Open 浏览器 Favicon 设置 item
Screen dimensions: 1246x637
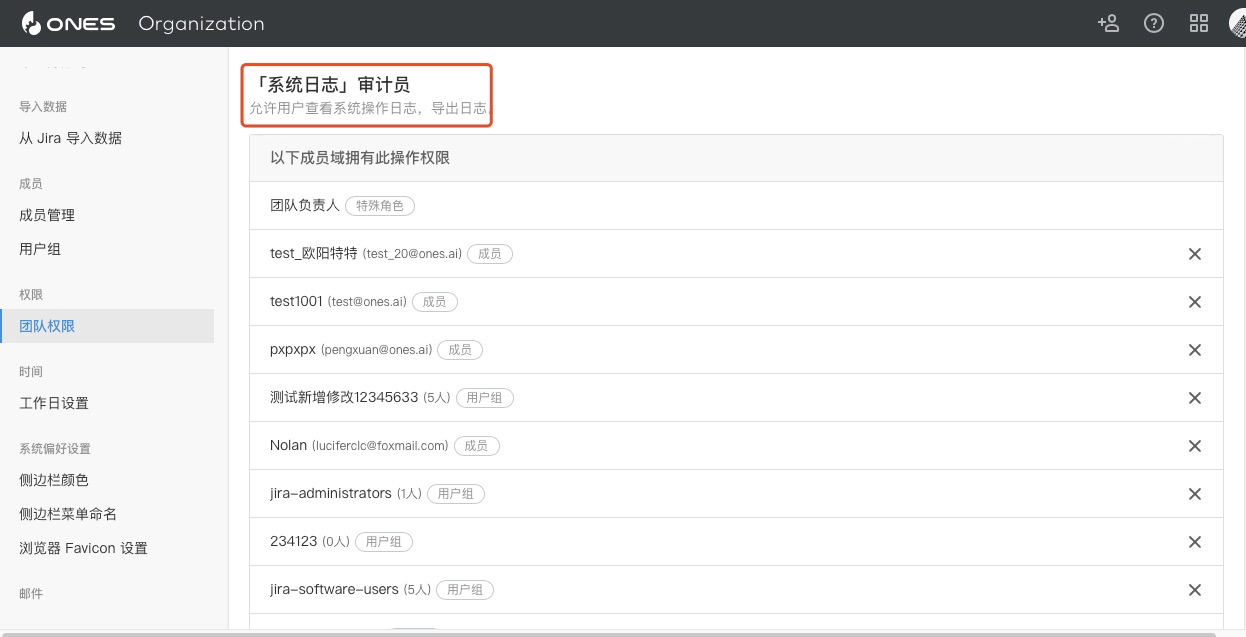tap(83, 548)
